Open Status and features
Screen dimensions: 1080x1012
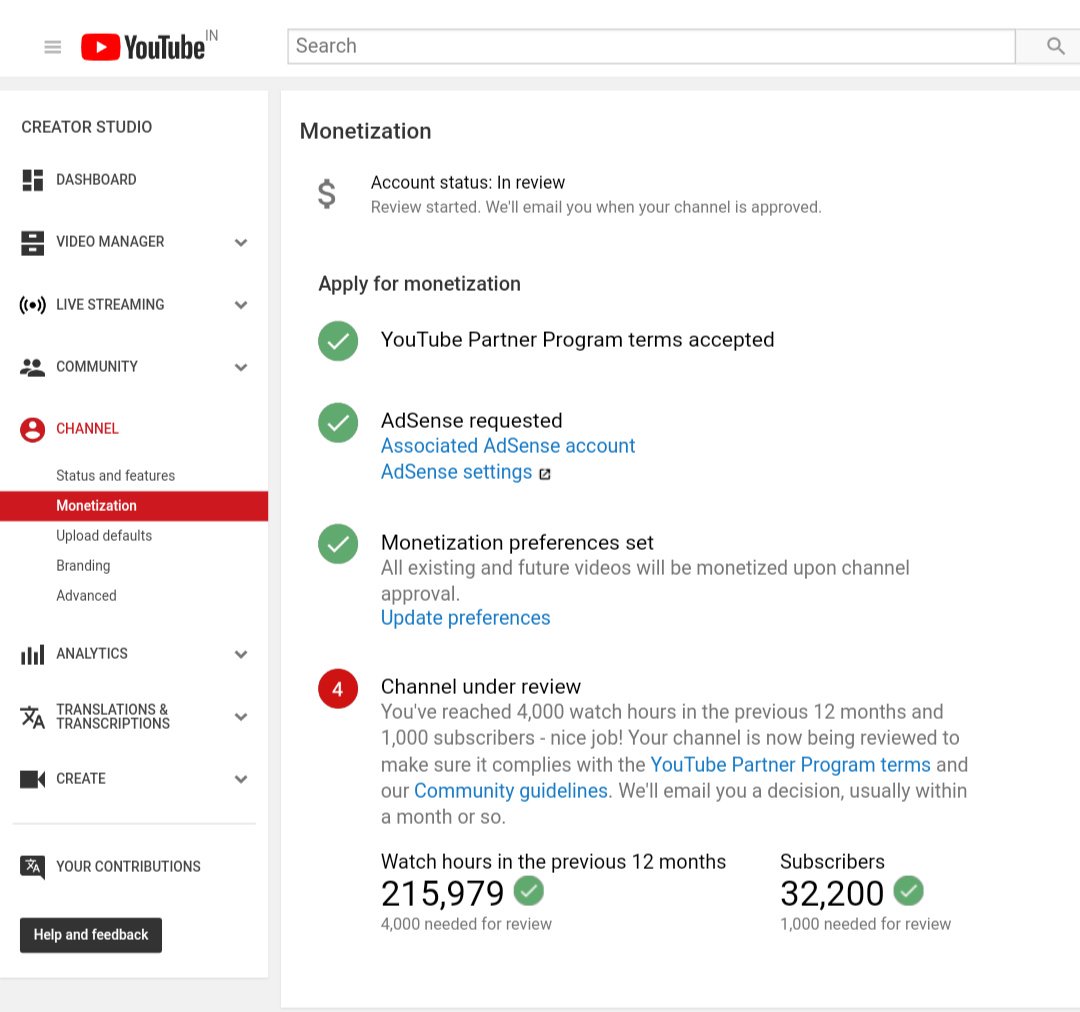pos(115,475)
